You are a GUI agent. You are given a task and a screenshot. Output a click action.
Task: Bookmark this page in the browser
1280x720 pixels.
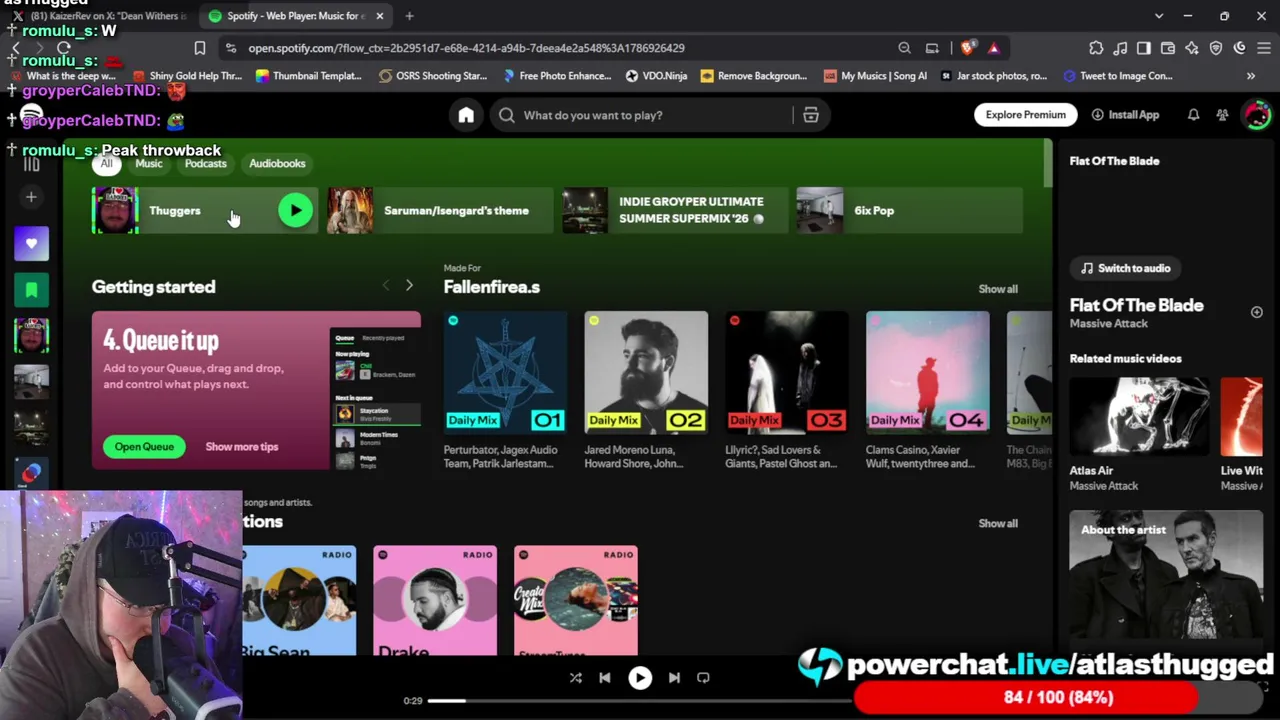(200, 48)
